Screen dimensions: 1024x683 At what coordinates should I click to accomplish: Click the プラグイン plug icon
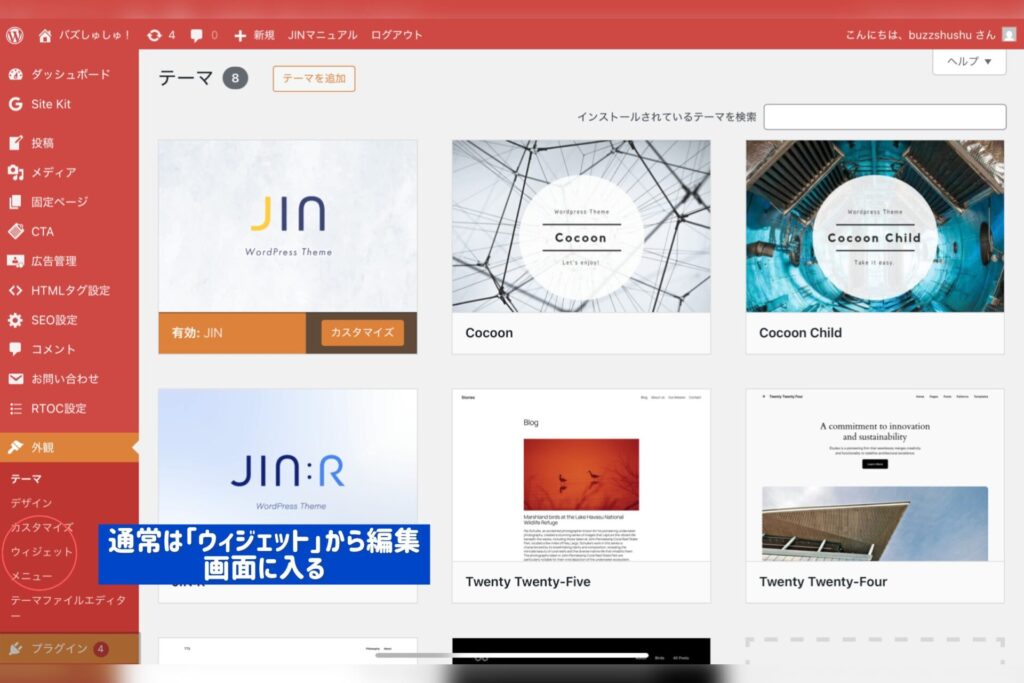16,648
